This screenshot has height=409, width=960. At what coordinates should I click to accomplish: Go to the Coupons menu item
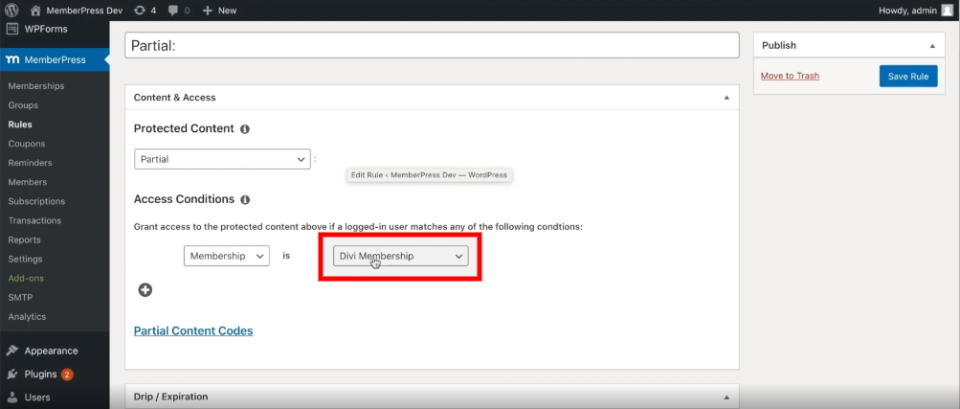point(27,144)
